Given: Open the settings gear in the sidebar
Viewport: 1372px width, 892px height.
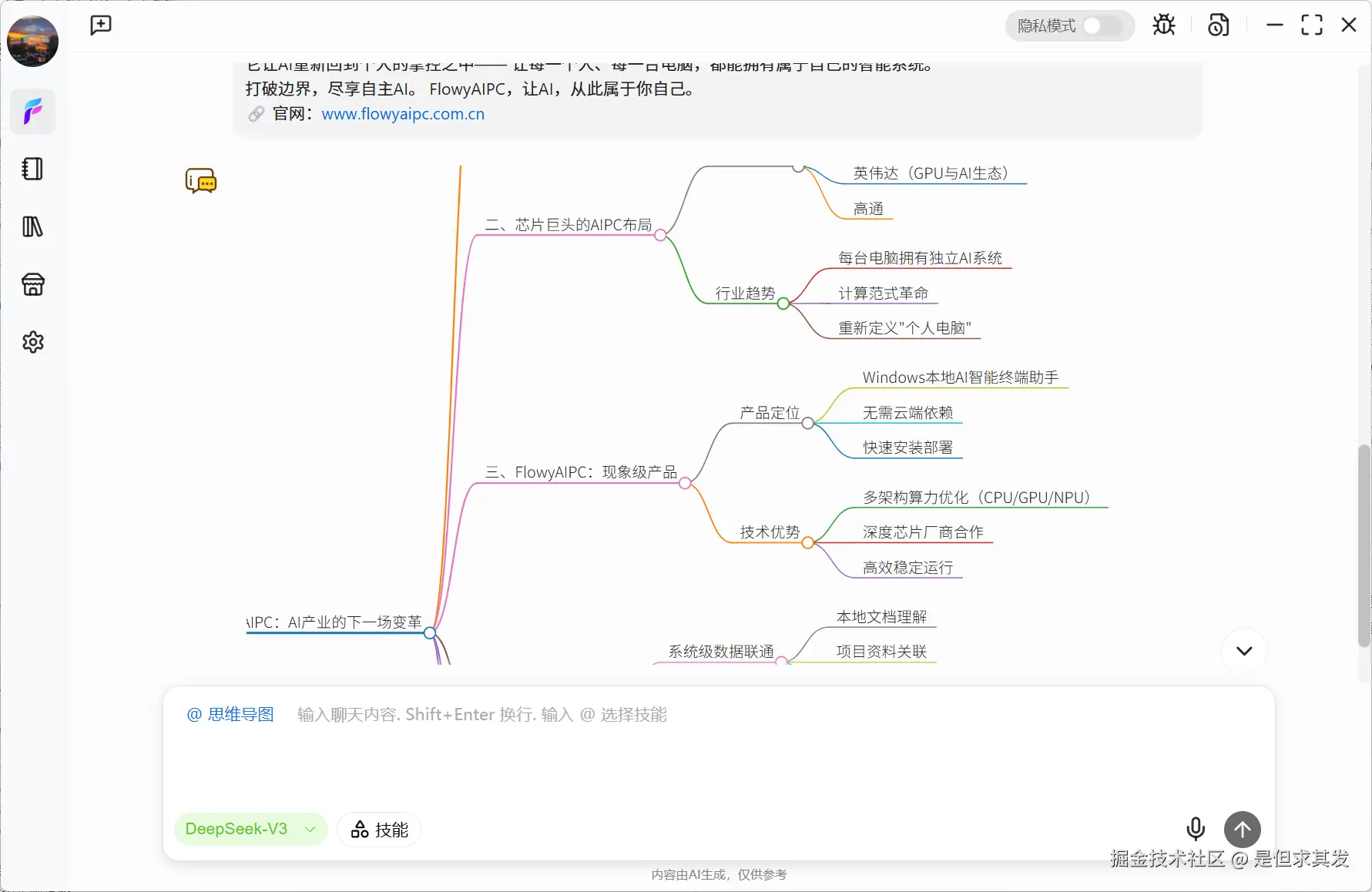Looking at the screenshot, I should pyautogui.click(x=32, y=342).
